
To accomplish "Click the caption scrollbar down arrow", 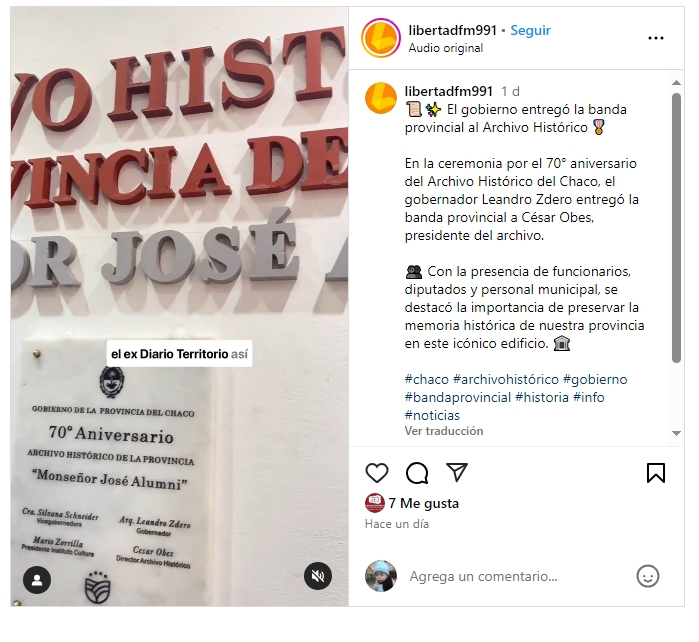I will 676,433.
